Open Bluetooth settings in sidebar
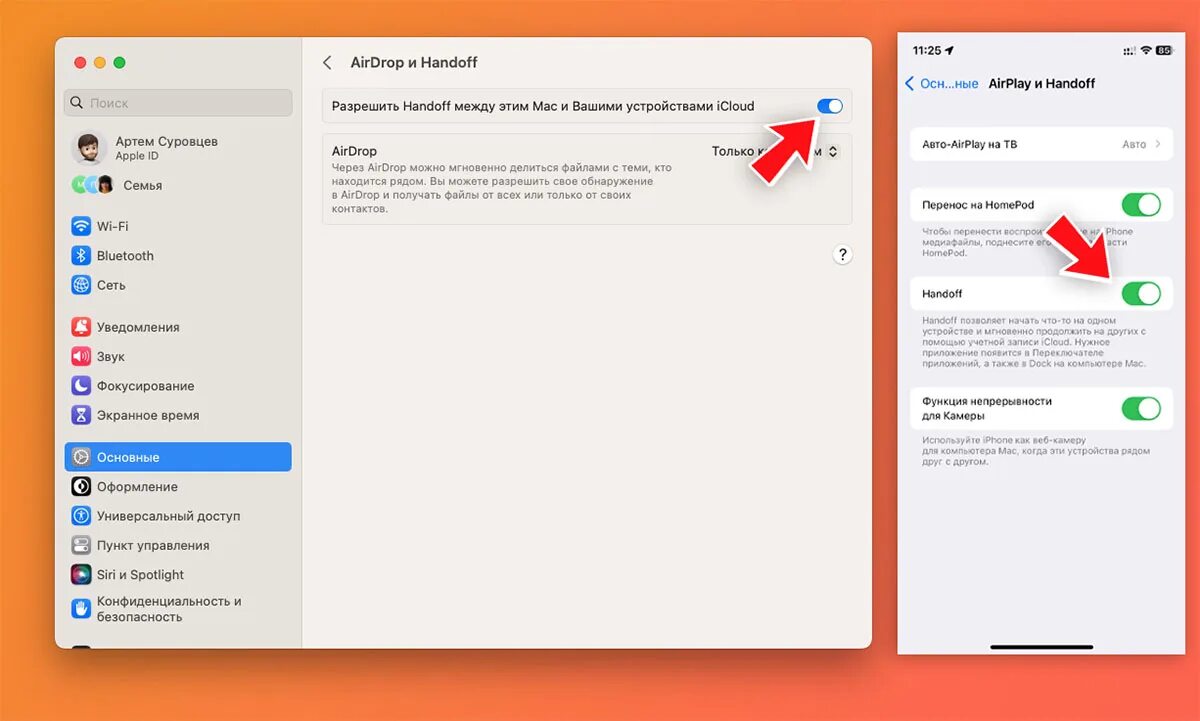Screen dimensions: 1200x721 point(178,256)
